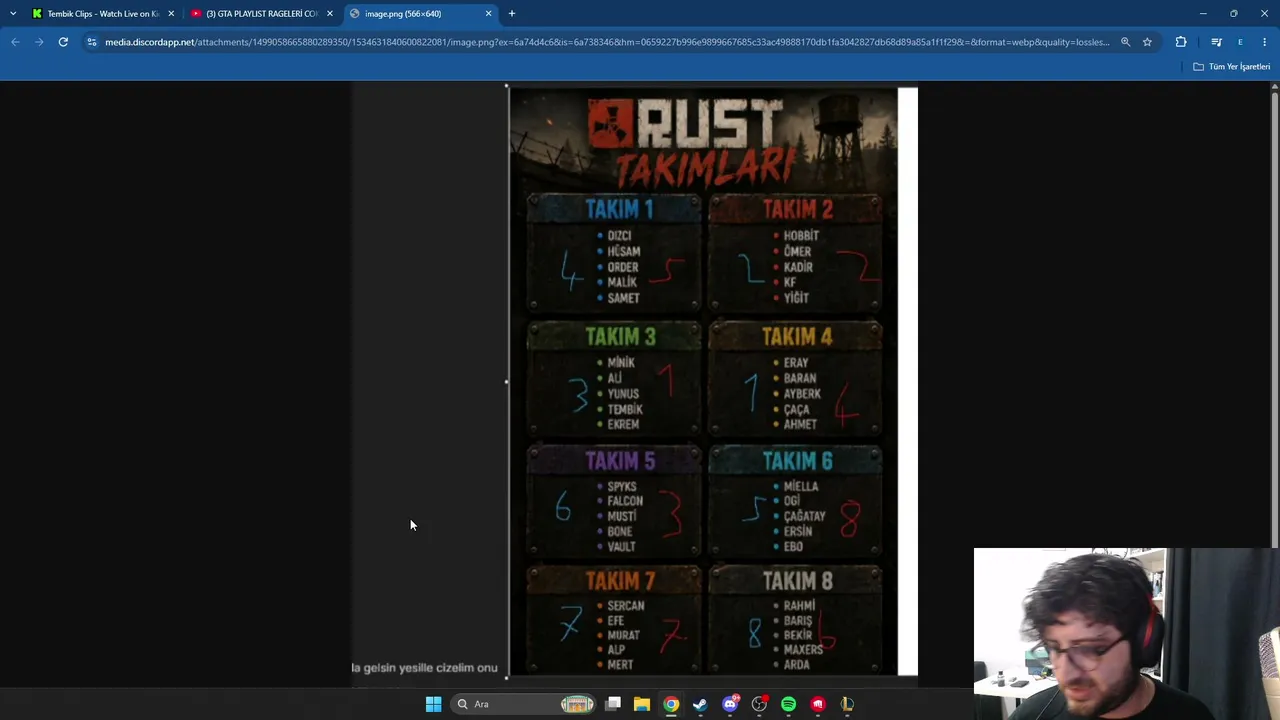1280x720 pixels.
Task: Open a new browser tab
Action: coord(511,13)
